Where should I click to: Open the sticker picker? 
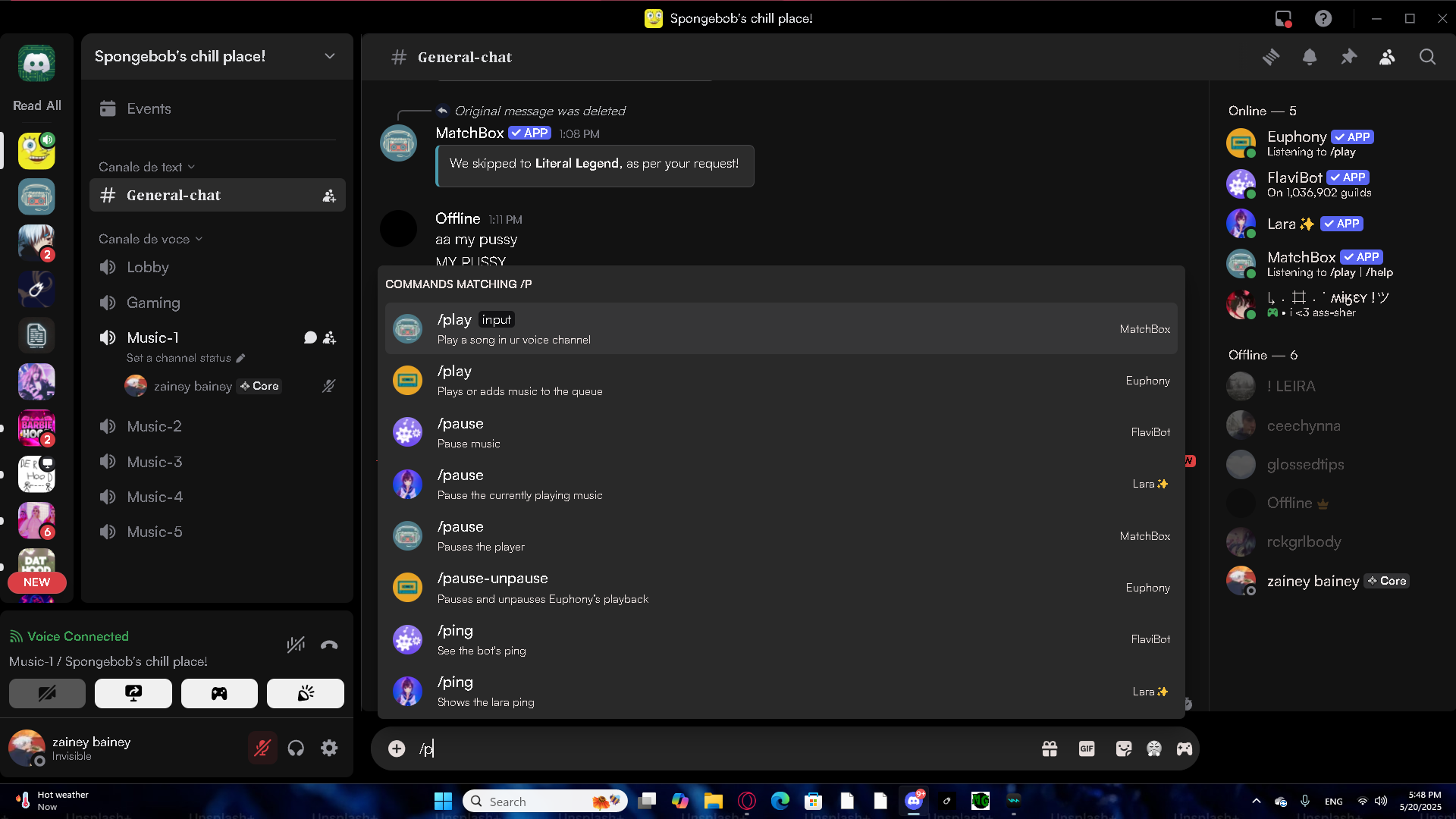click(x=1123, y=749)
